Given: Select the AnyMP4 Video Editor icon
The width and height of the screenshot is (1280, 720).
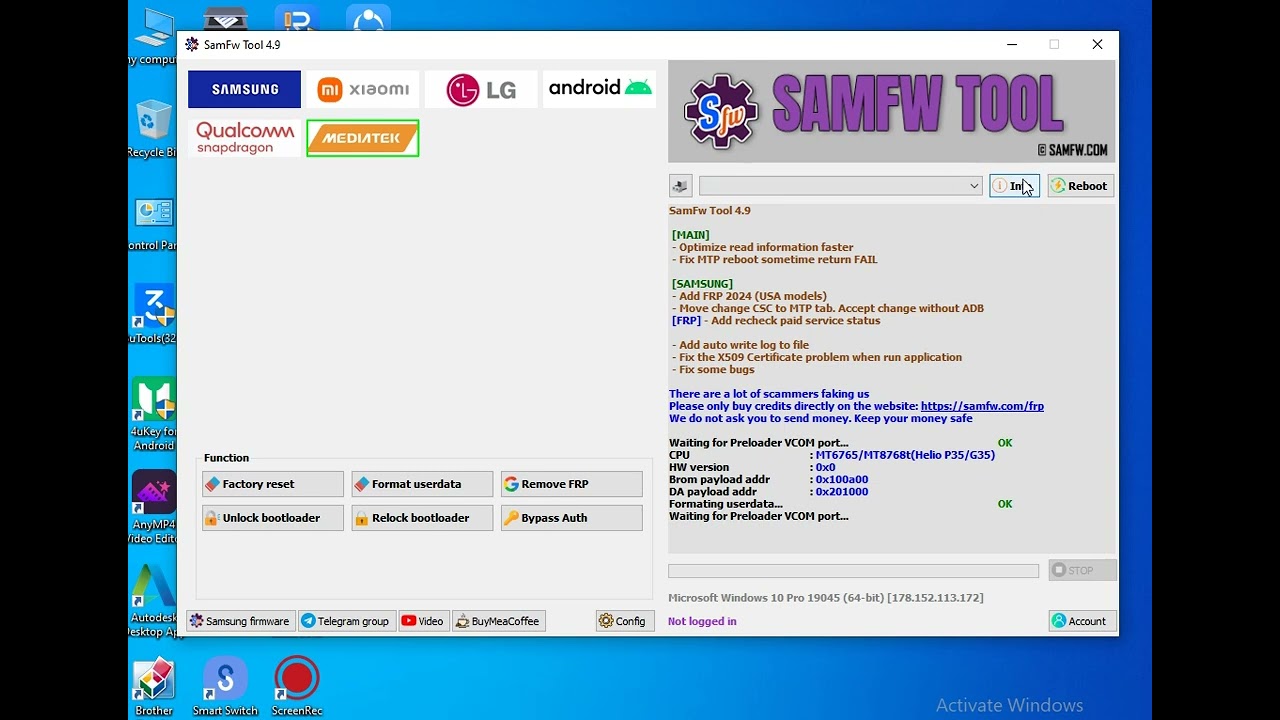Looking at the screenshot, I should (x=153, y=507).
